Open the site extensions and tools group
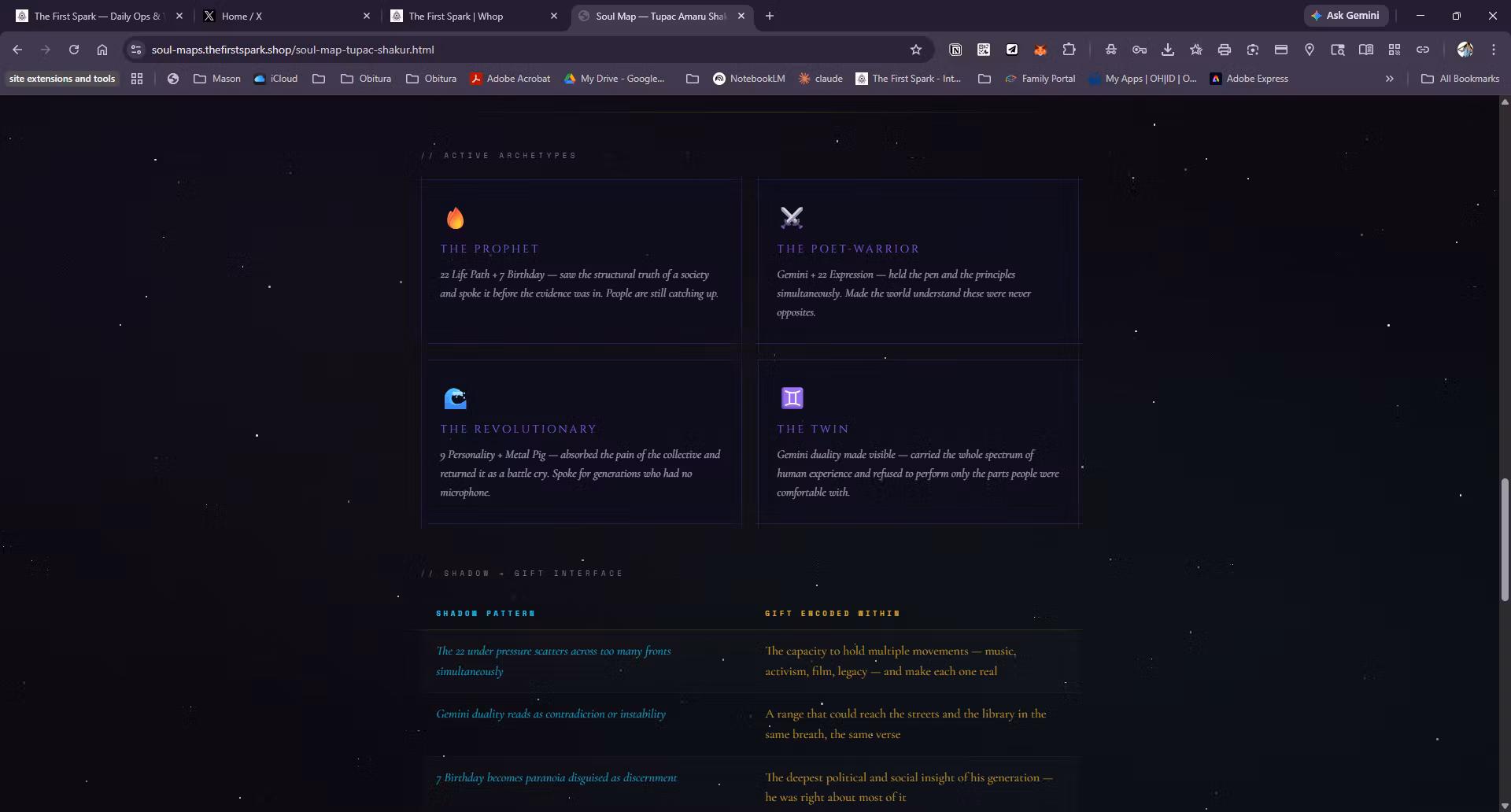Image resolution: width=1511 pixels, height=812 pixels. (x=62, y=79)
